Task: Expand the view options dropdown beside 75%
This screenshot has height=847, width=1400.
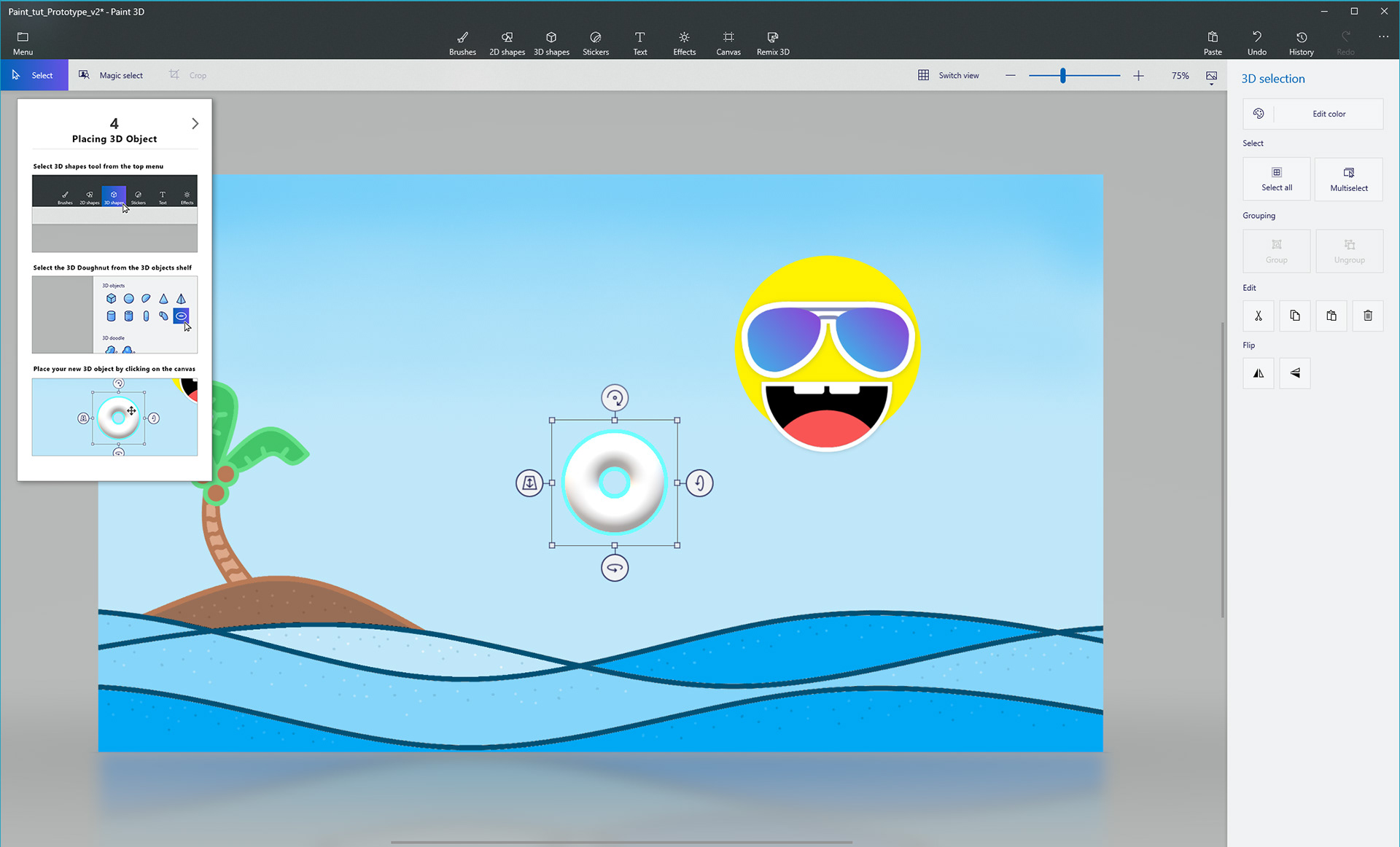Action: pyautogui.click(x=1211, y=77)
